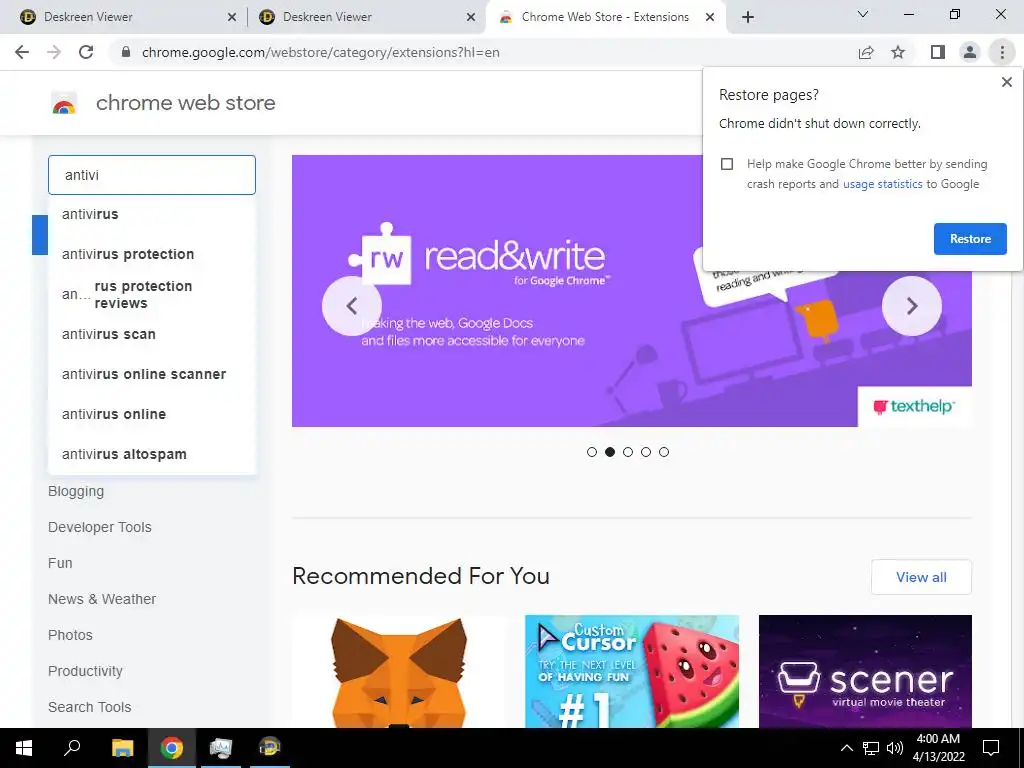The image size is (1024, 768).
Task: Open the Blogging category
Action: [x=76, y=491]
